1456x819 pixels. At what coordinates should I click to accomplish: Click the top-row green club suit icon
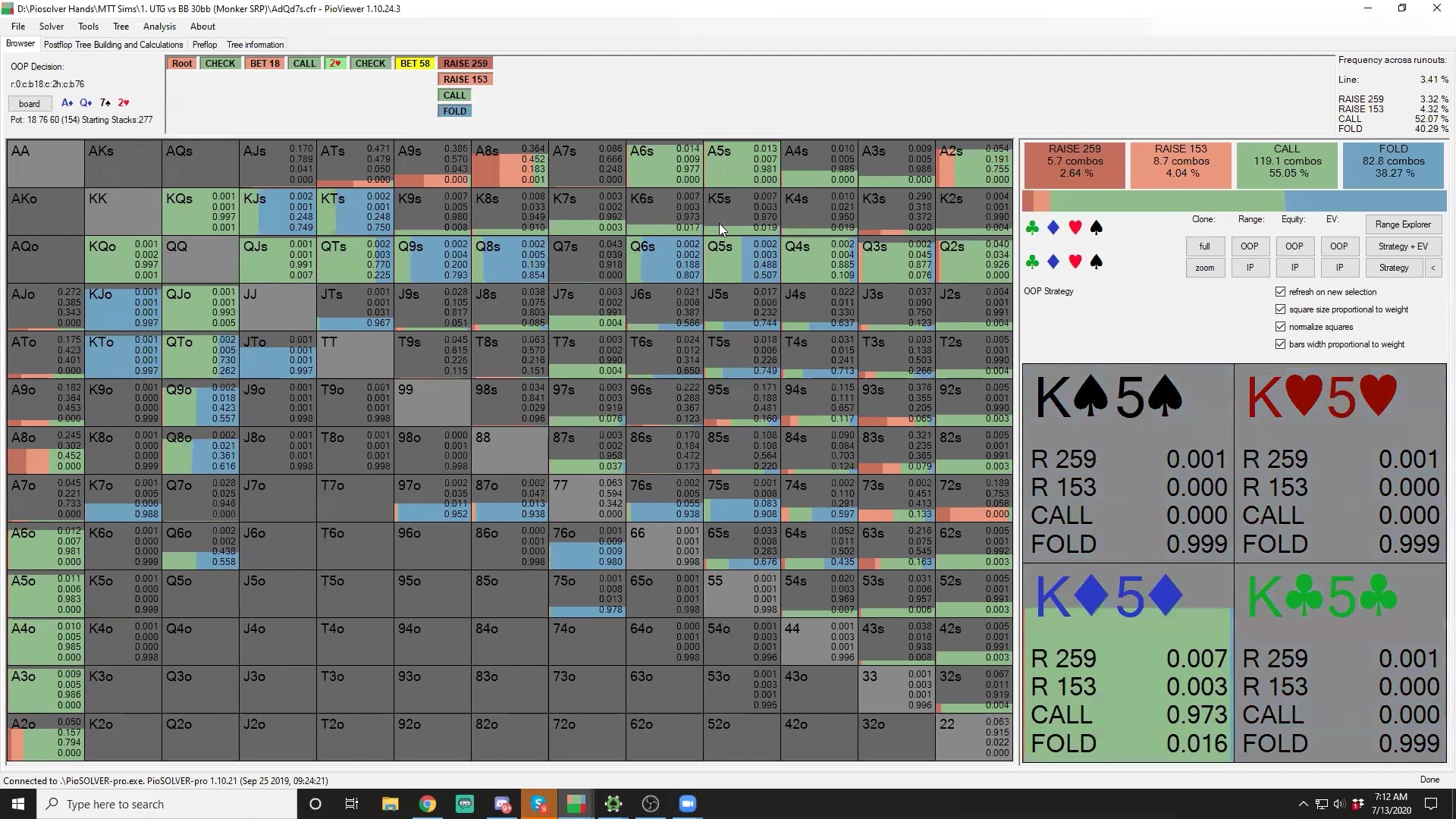(1032, 227)
